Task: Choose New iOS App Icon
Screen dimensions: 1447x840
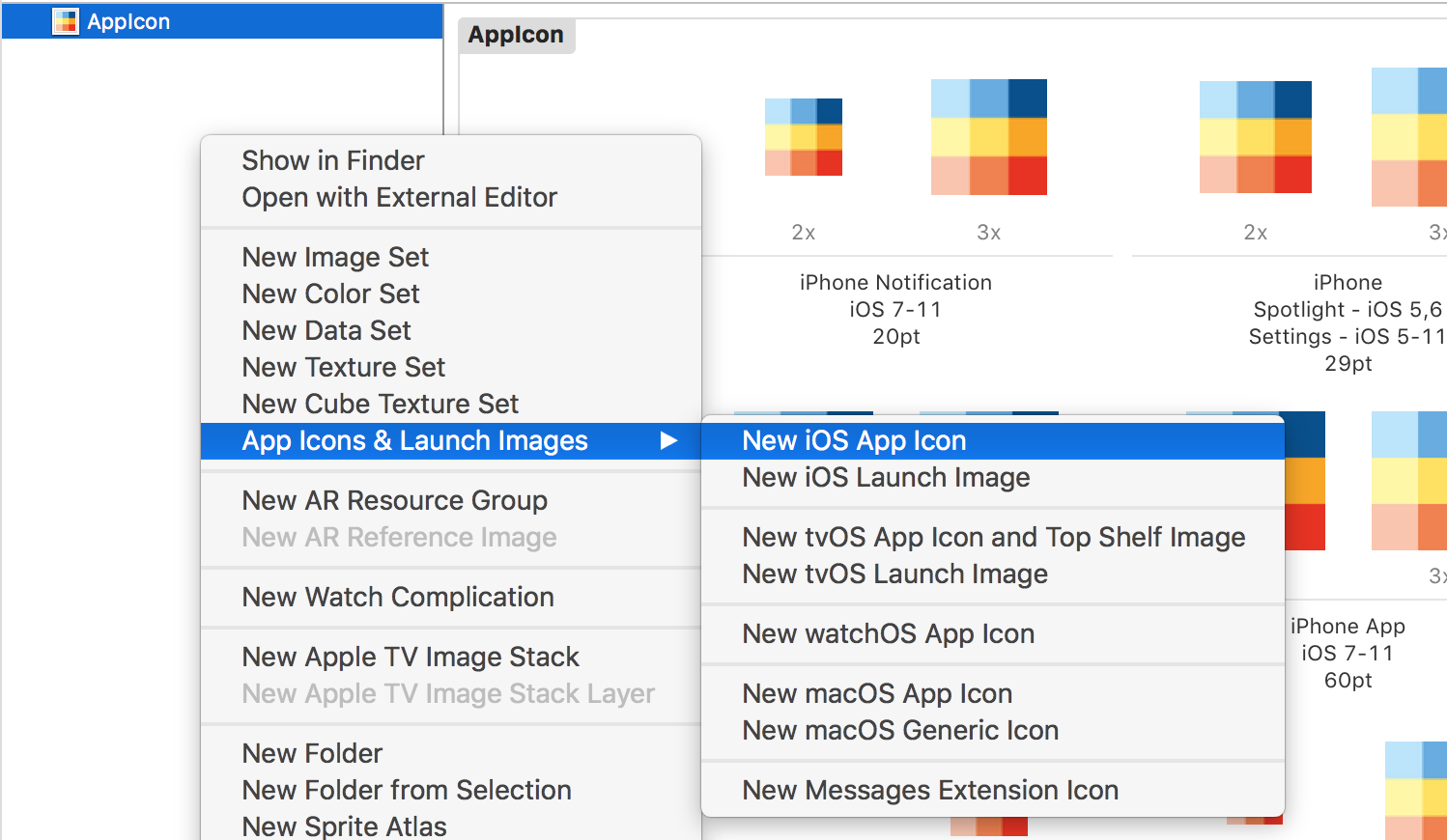Action: pyautogui.click(x=854, y=440)
